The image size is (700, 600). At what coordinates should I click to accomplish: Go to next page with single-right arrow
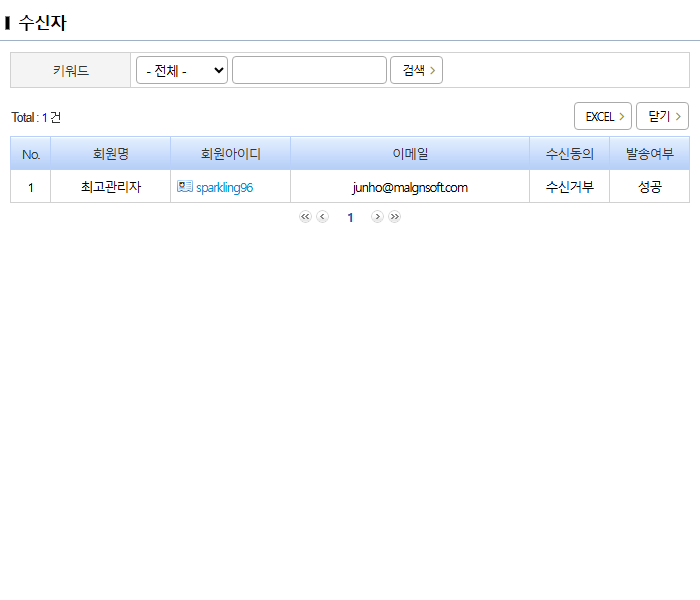pyautogui.click(x=377, y=217)
